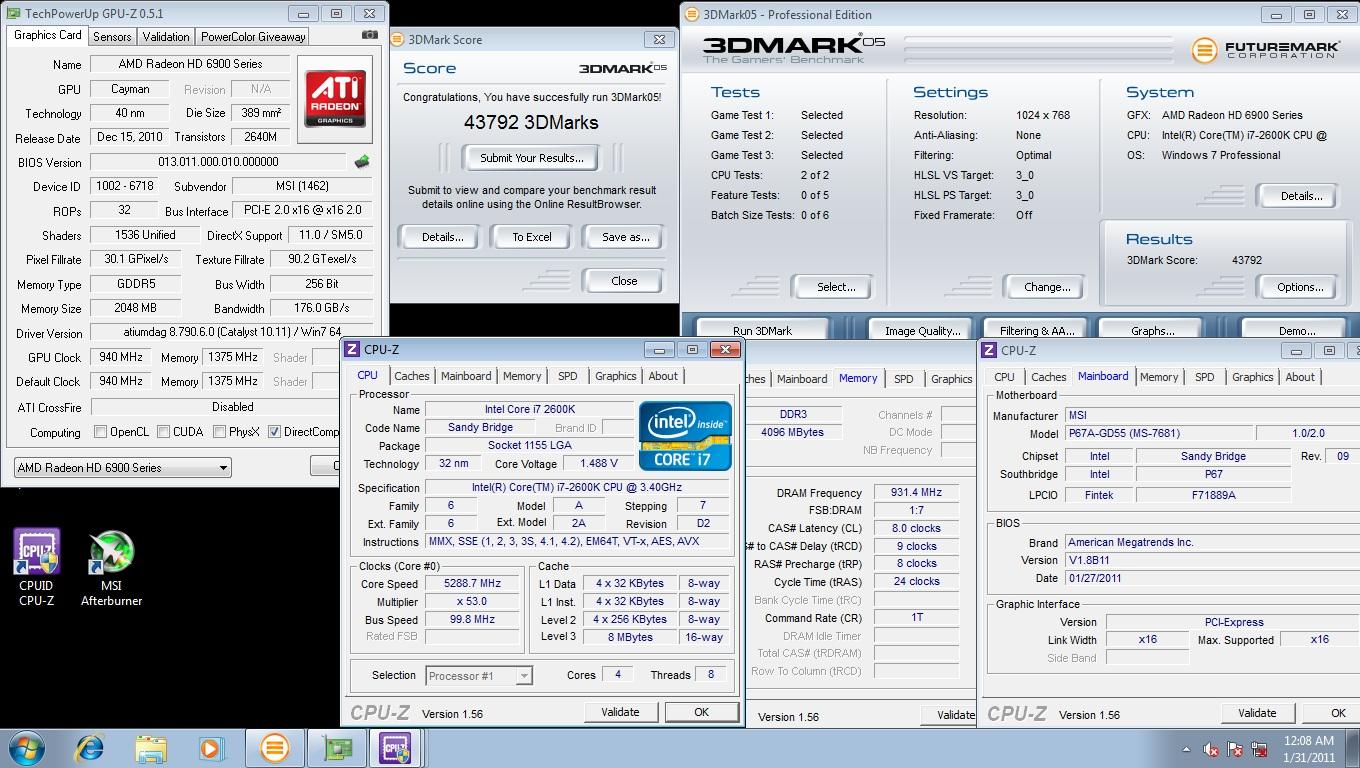This screenshot has height=768, width=1360.
Task: Click Validate in CPU-Z Mainboard window
Action: [x=1257, y=713]
